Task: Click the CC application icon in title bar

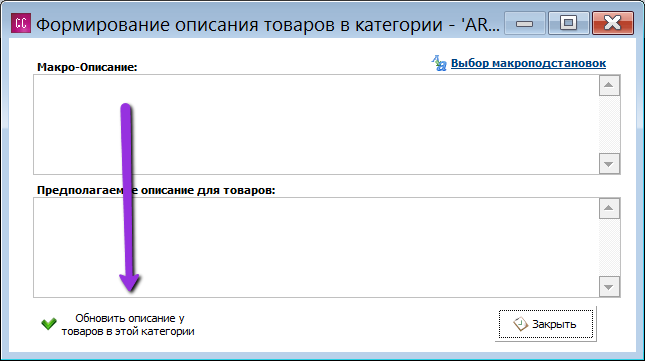Action: (x=21, y=23)
